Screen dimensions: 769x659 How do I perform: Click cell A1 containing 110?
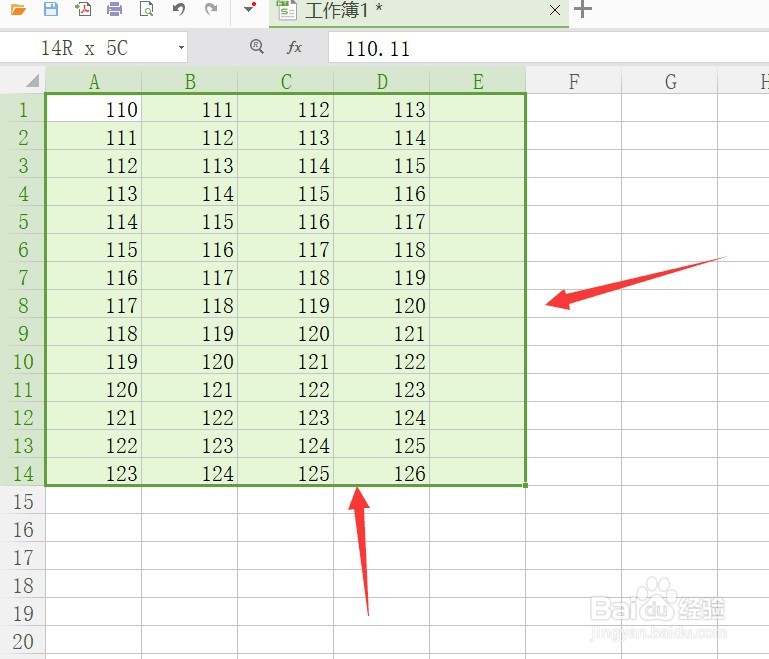(x=94, y=107)
